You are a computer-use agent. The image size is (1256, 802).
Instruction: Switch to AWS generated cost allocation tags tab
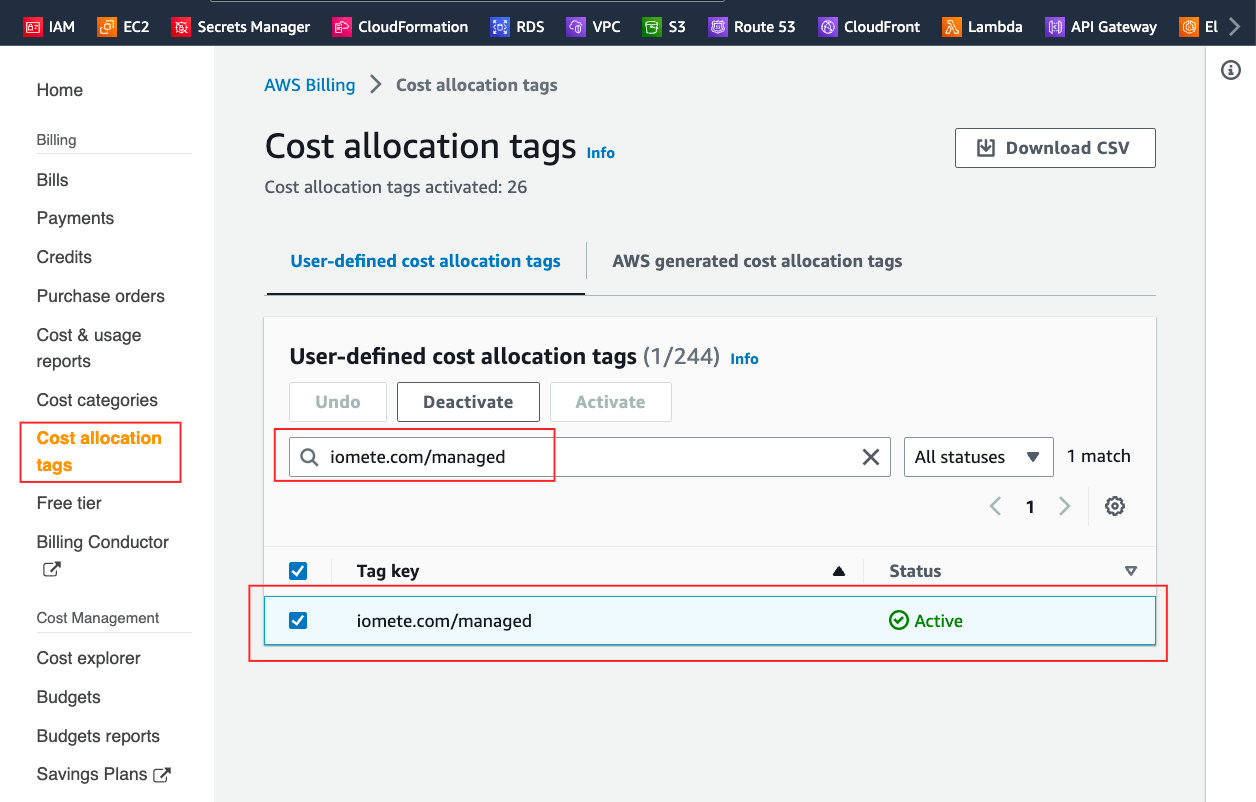point(757,261)
